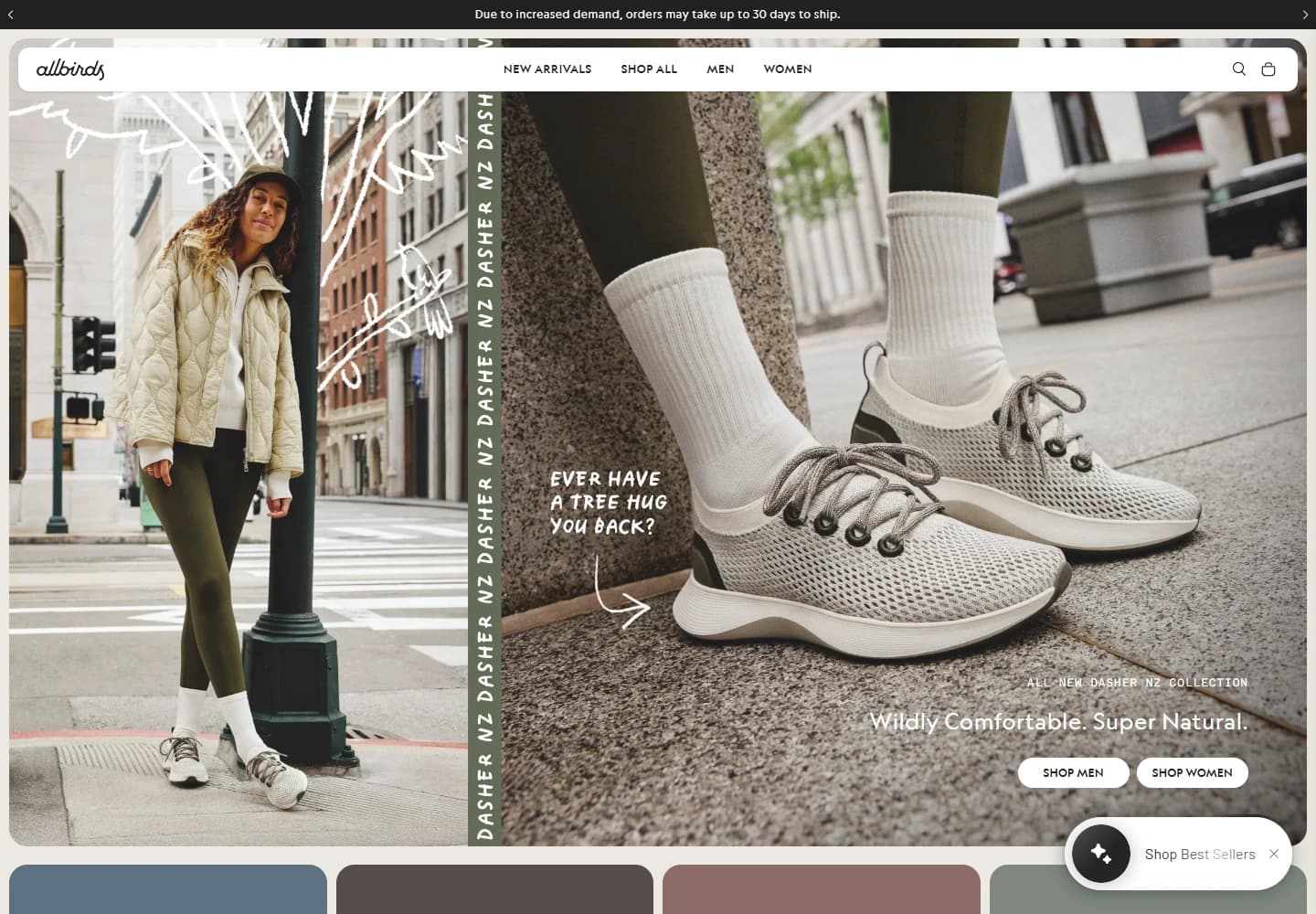
Task: Open the Shop All menu
Action: [x=649, y=69]
